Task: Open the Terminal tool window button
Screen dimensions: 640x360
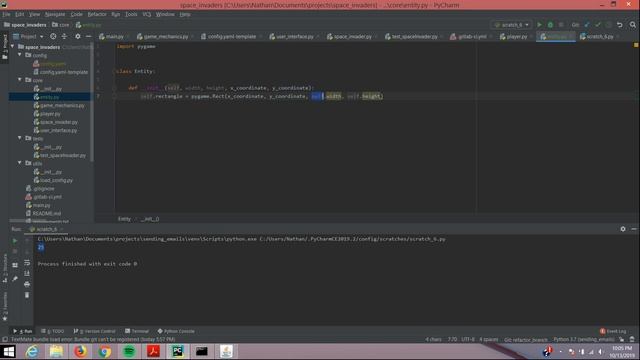Action: tap(137, 331)
